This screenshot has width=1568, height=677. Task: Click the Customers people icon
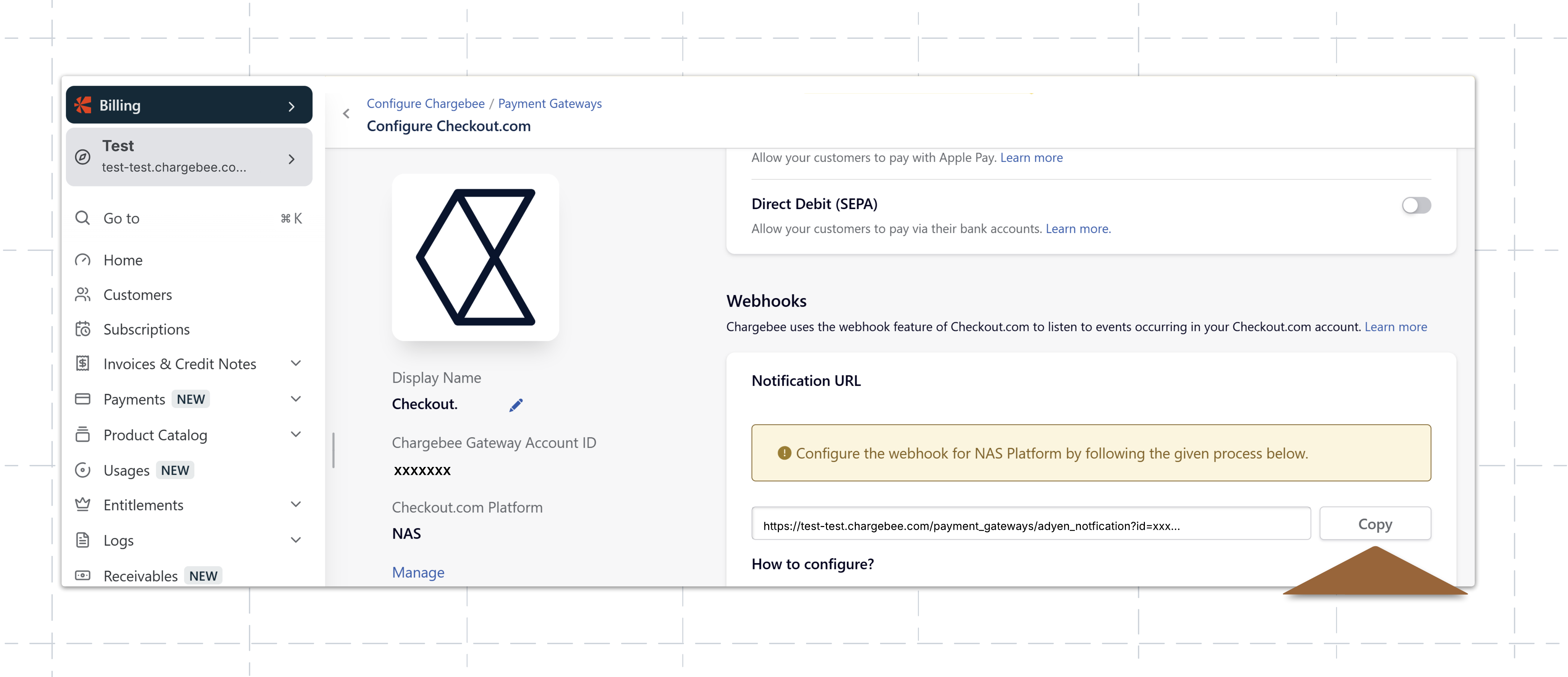point(83,295)
